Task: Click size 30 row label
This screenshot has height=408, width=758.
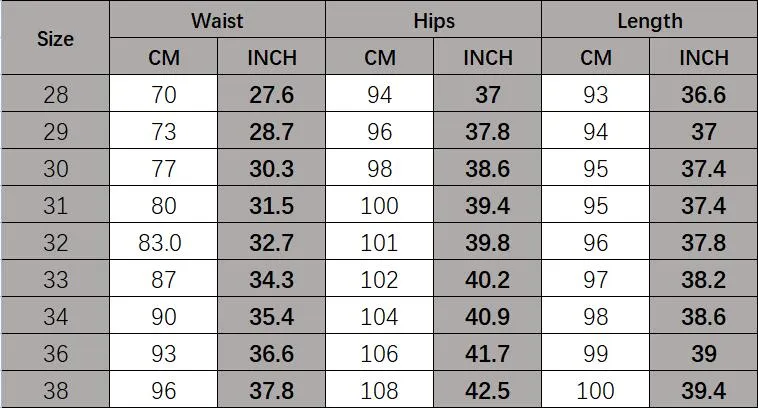Action: point(55,168)
